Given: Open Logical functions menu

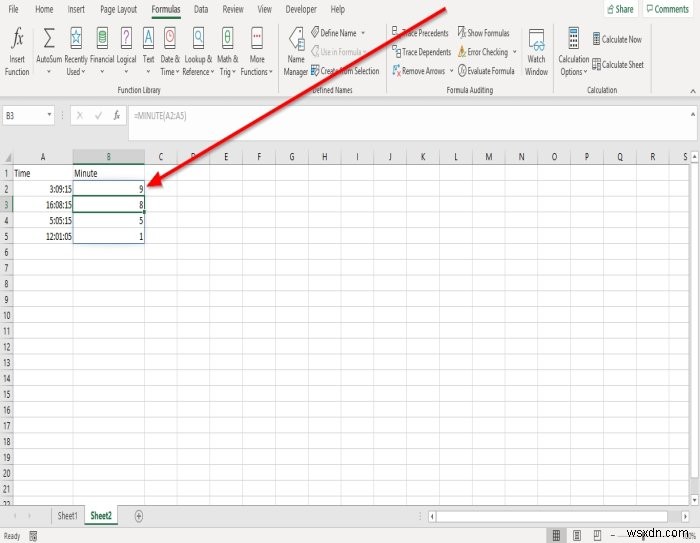Looking at the screenshot, I should tap(126, 51).
